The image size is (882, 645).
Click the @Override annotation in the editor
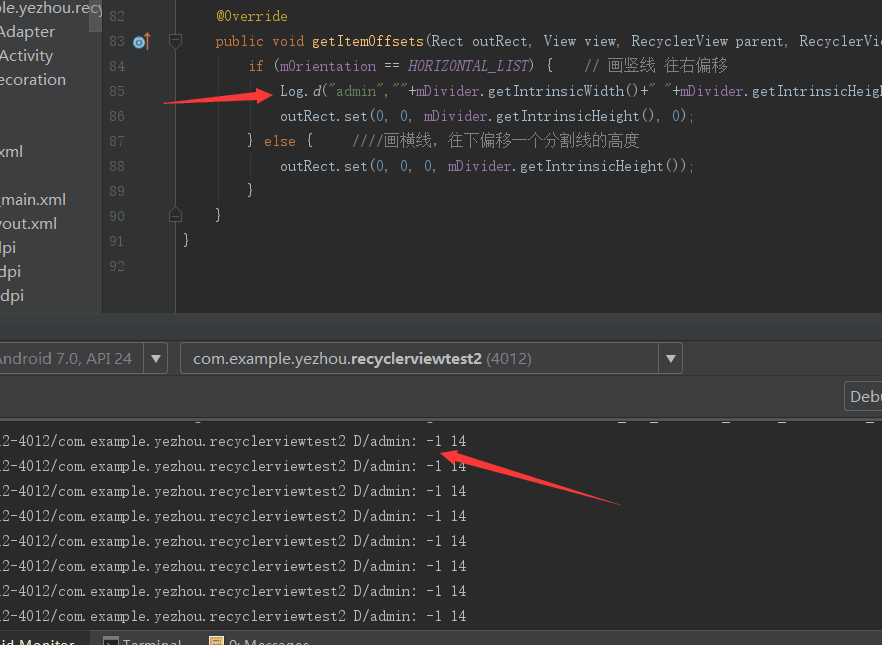click(252, 16)
